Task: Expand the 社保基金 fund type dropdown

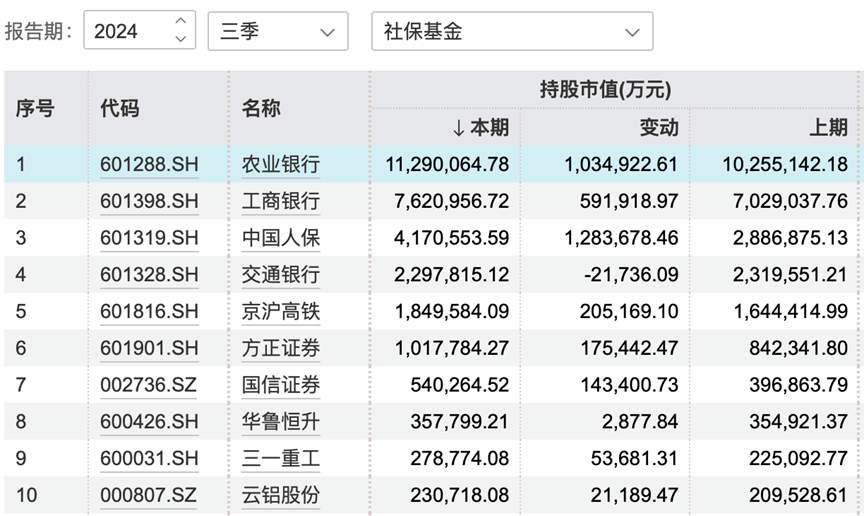Action: pos(511,31)
